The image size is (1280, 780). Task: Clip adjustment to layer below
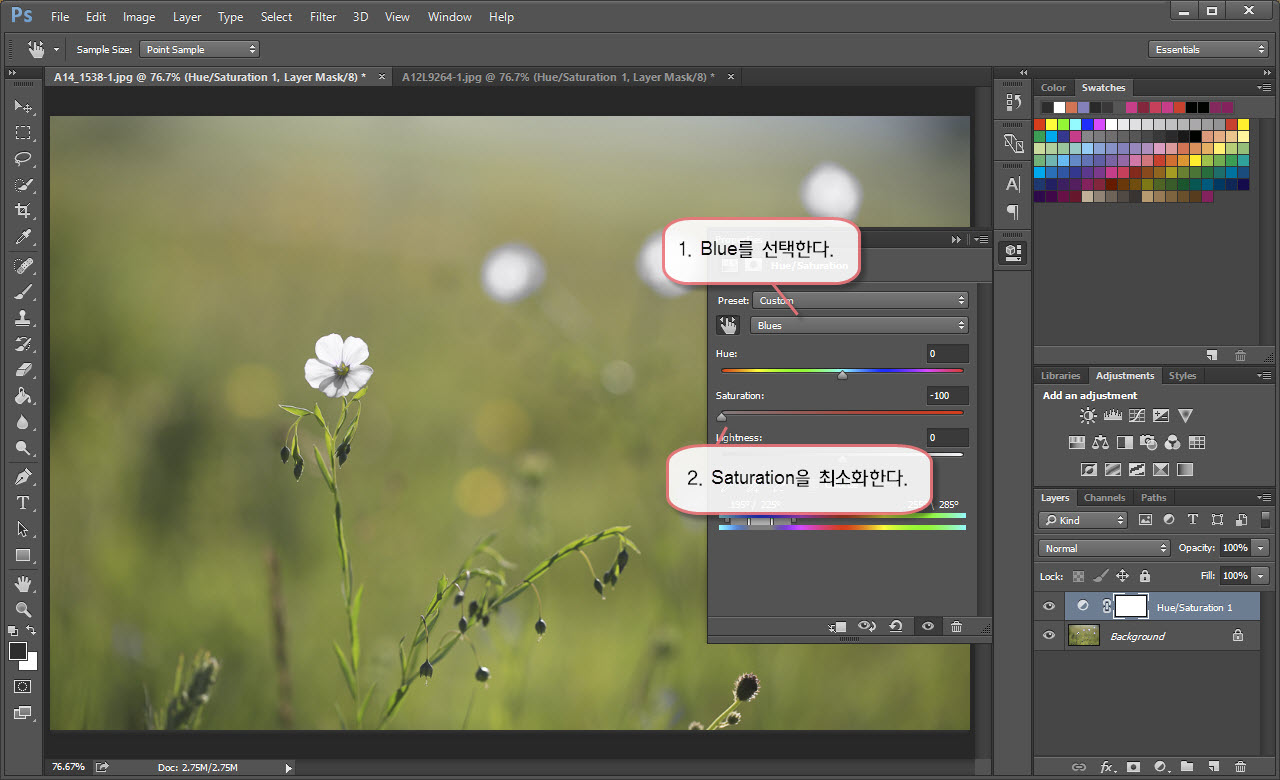[x=837, y=626]
